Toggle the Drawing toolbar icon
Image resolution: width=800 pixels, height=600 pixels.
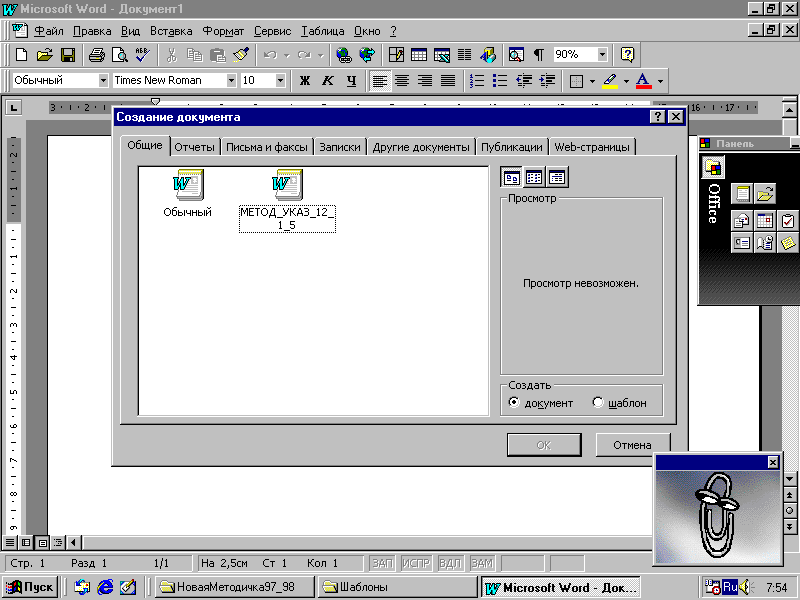click(488, 55)
